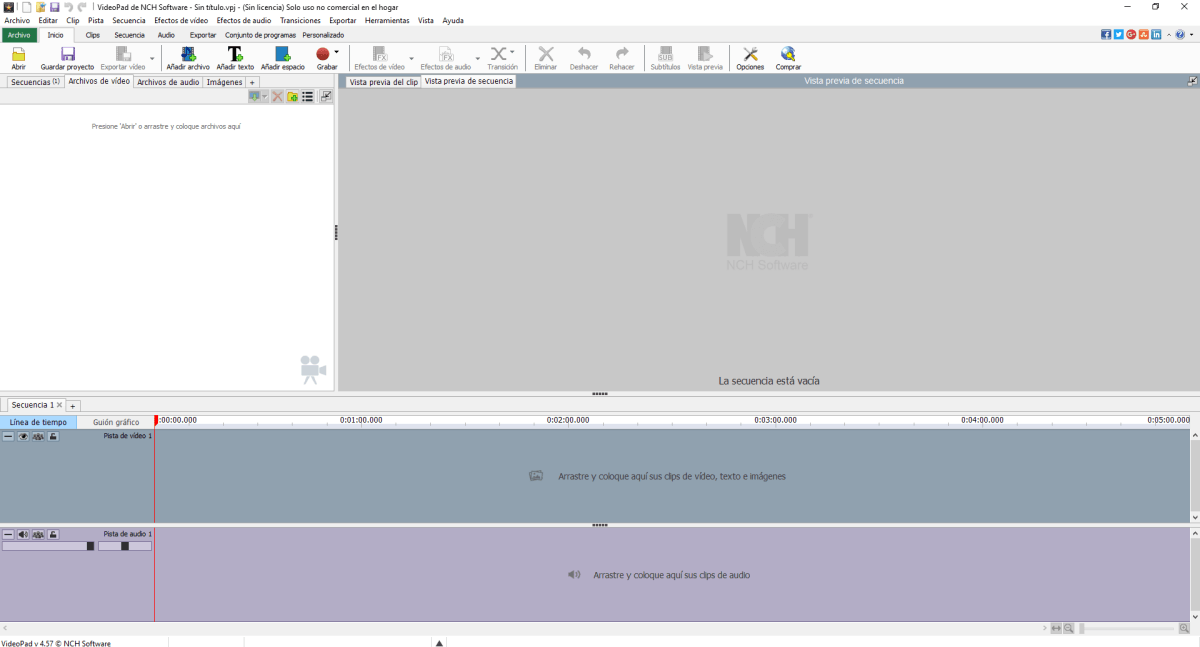Add new sequence tab with plus
Screen dimensions: 1200x647
[x=73, y=405]
